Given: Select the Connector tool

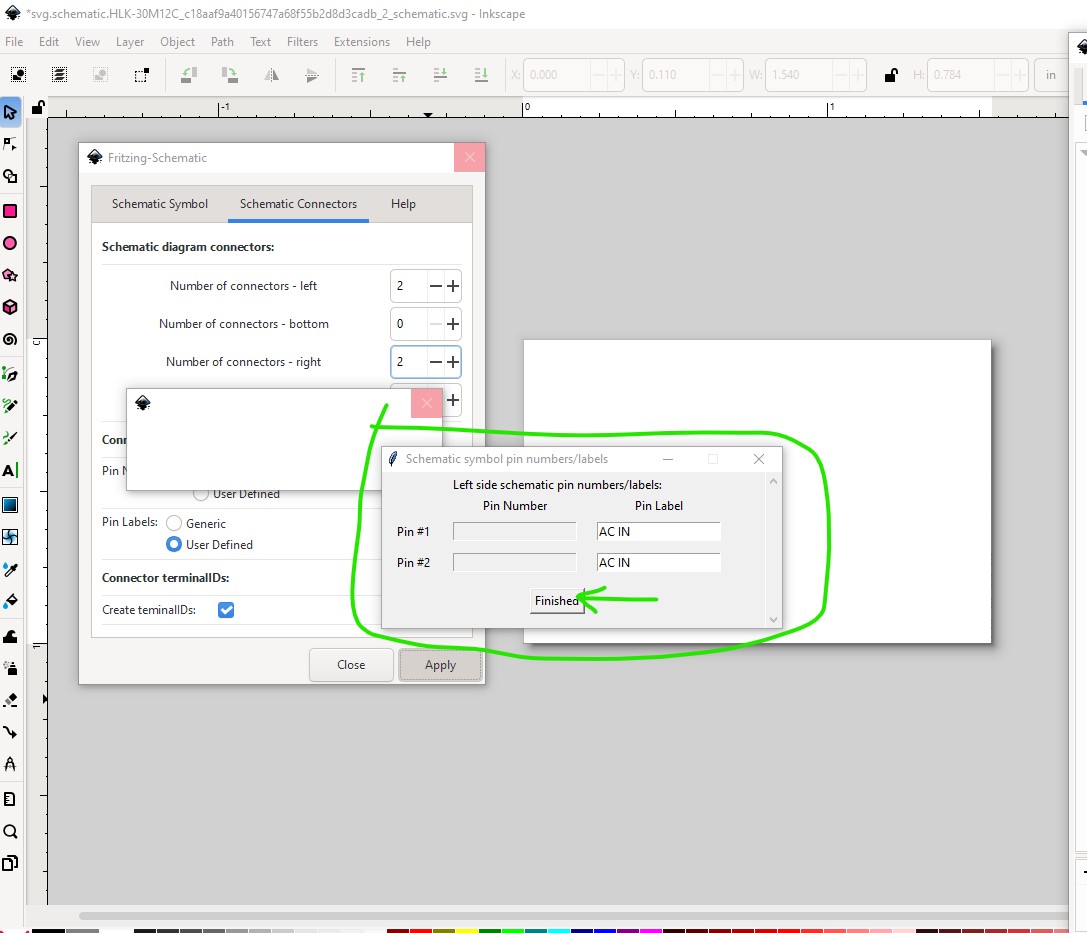Looking at the screenshot, I should pyautogui.click(x=10, y=732).
